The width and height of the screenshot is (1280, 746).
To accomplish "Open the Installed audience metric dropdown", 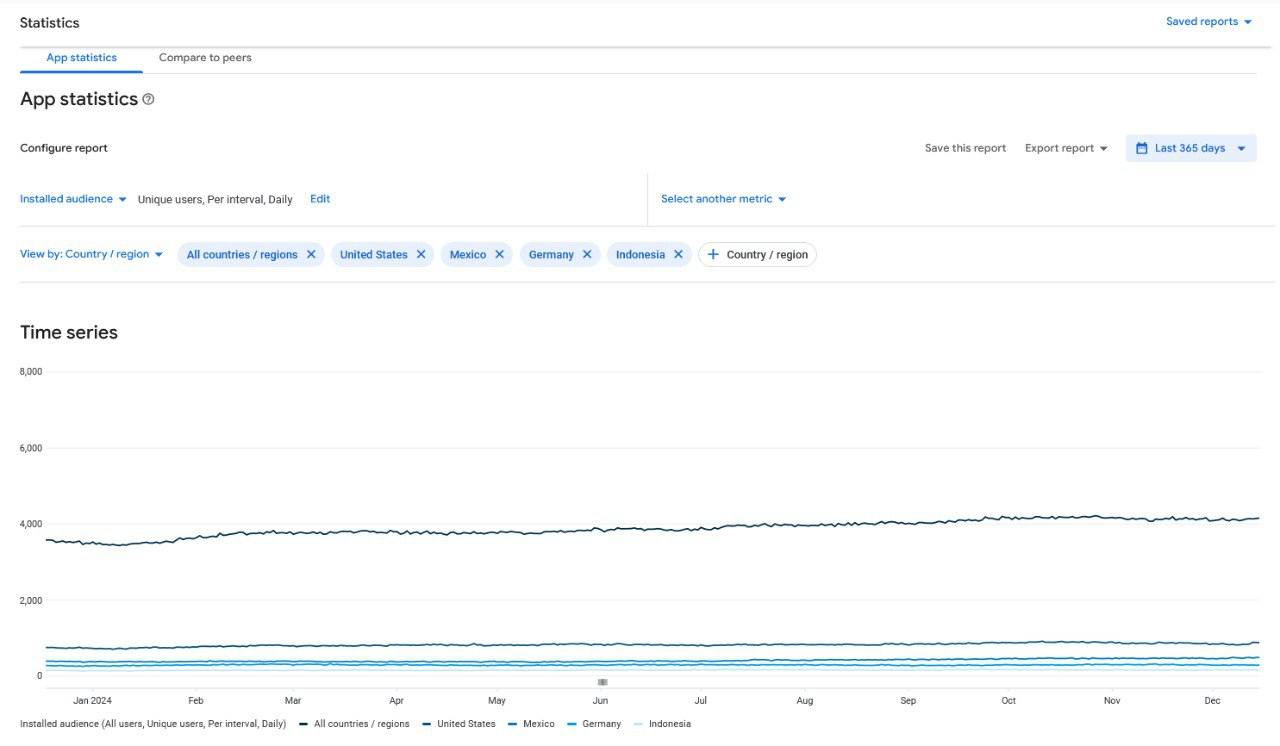I will tap(73, 199).
